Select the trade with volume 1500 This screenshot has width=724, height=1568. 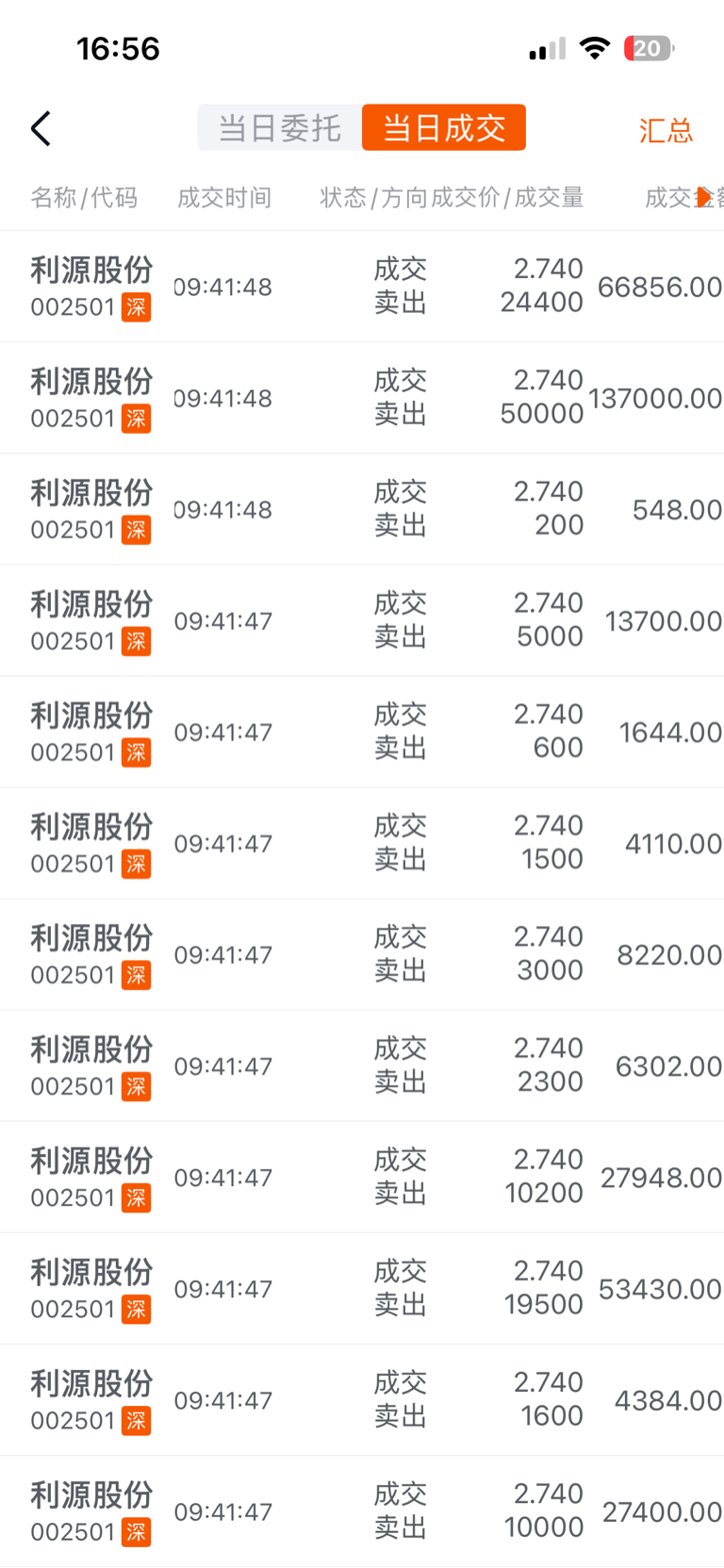(x=362, y=843)
